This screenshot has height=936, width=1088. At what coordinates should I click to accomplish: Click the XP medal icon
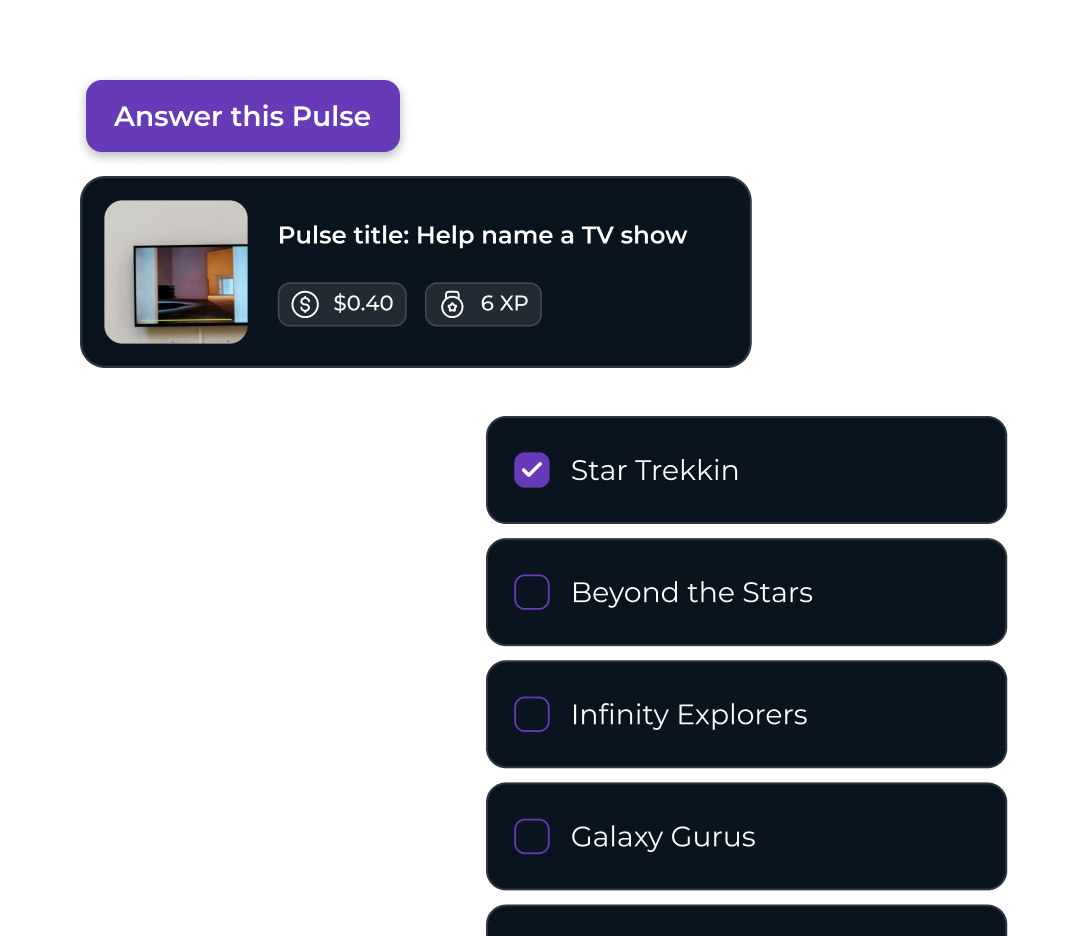[x=452, y=304]
